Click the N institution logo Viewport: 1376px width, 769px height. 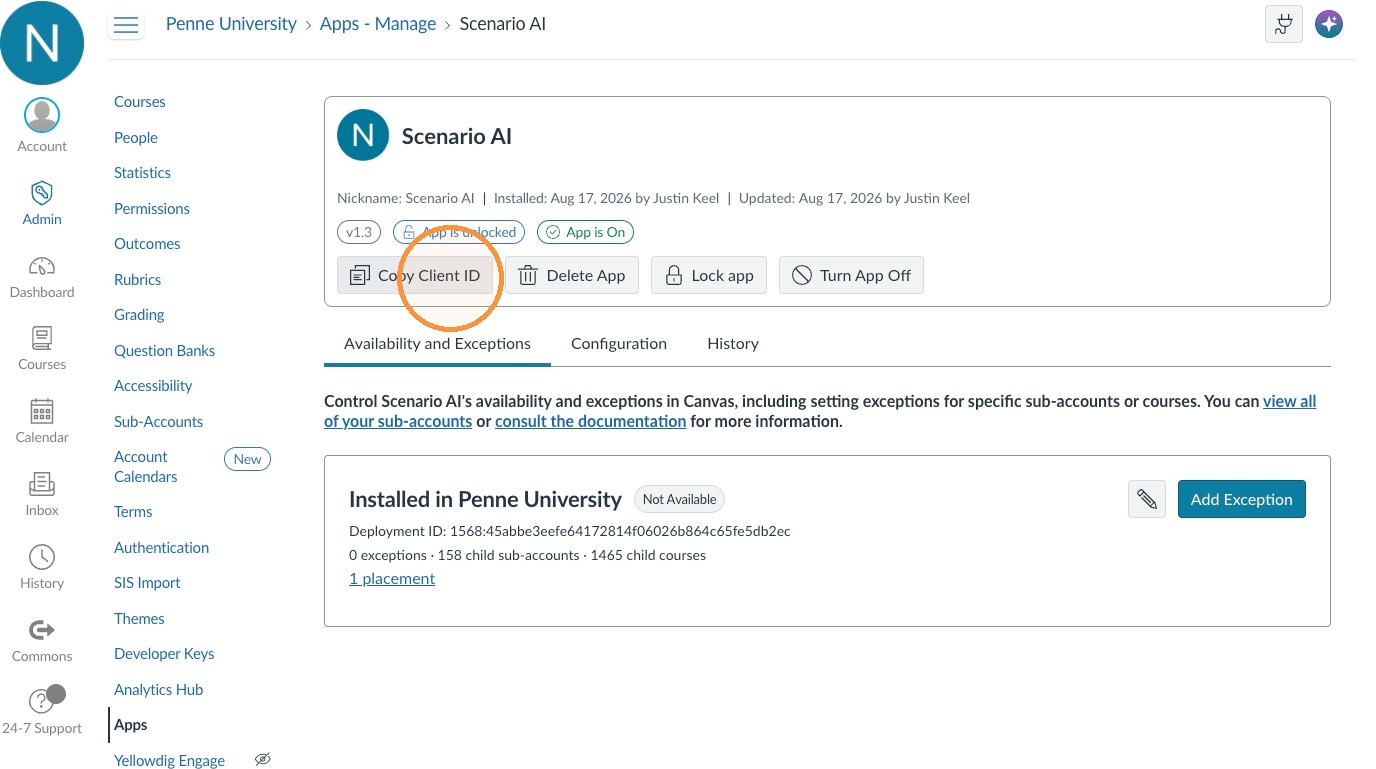click(x=42, y=42)
